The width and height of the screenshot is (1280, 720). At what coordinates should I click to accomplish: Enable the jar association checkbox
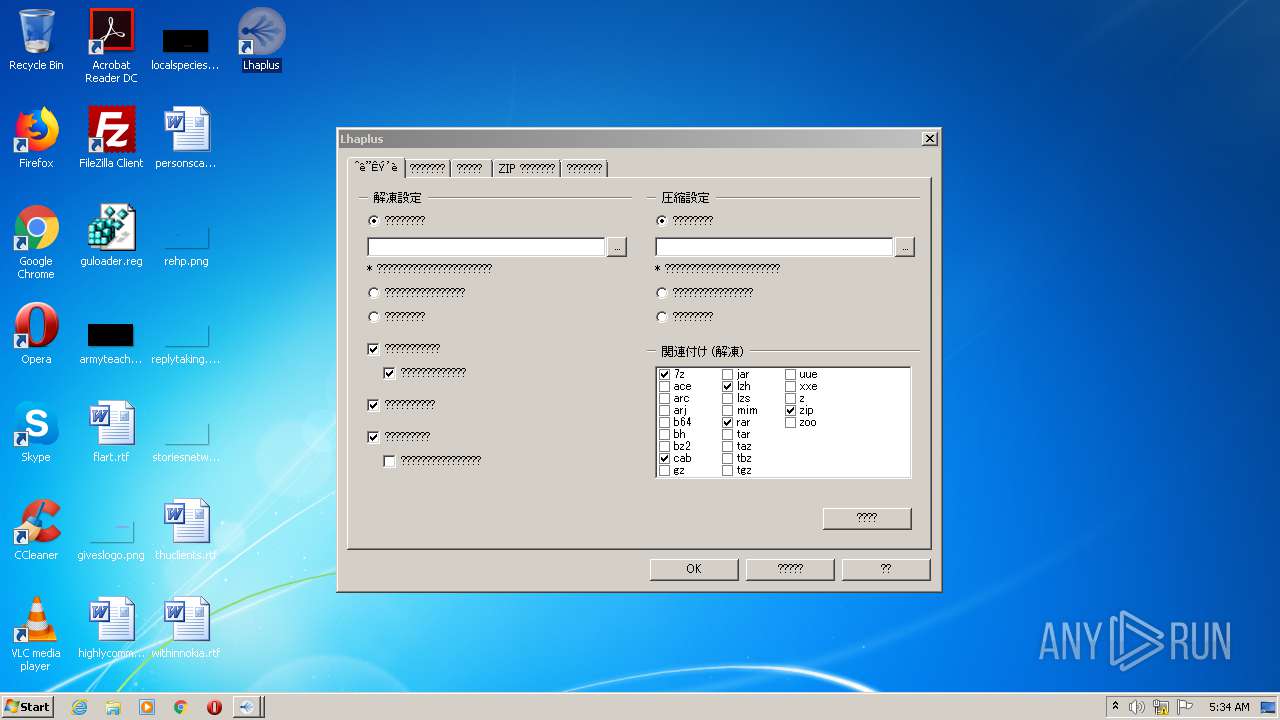728,374
